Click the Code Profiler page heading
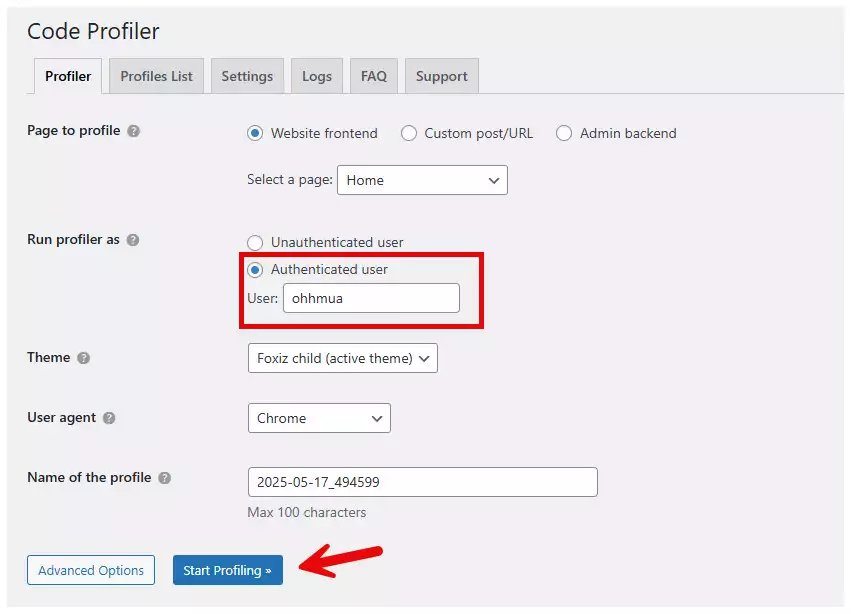Viewport: 851px width, 614px height. pos(93,31)
